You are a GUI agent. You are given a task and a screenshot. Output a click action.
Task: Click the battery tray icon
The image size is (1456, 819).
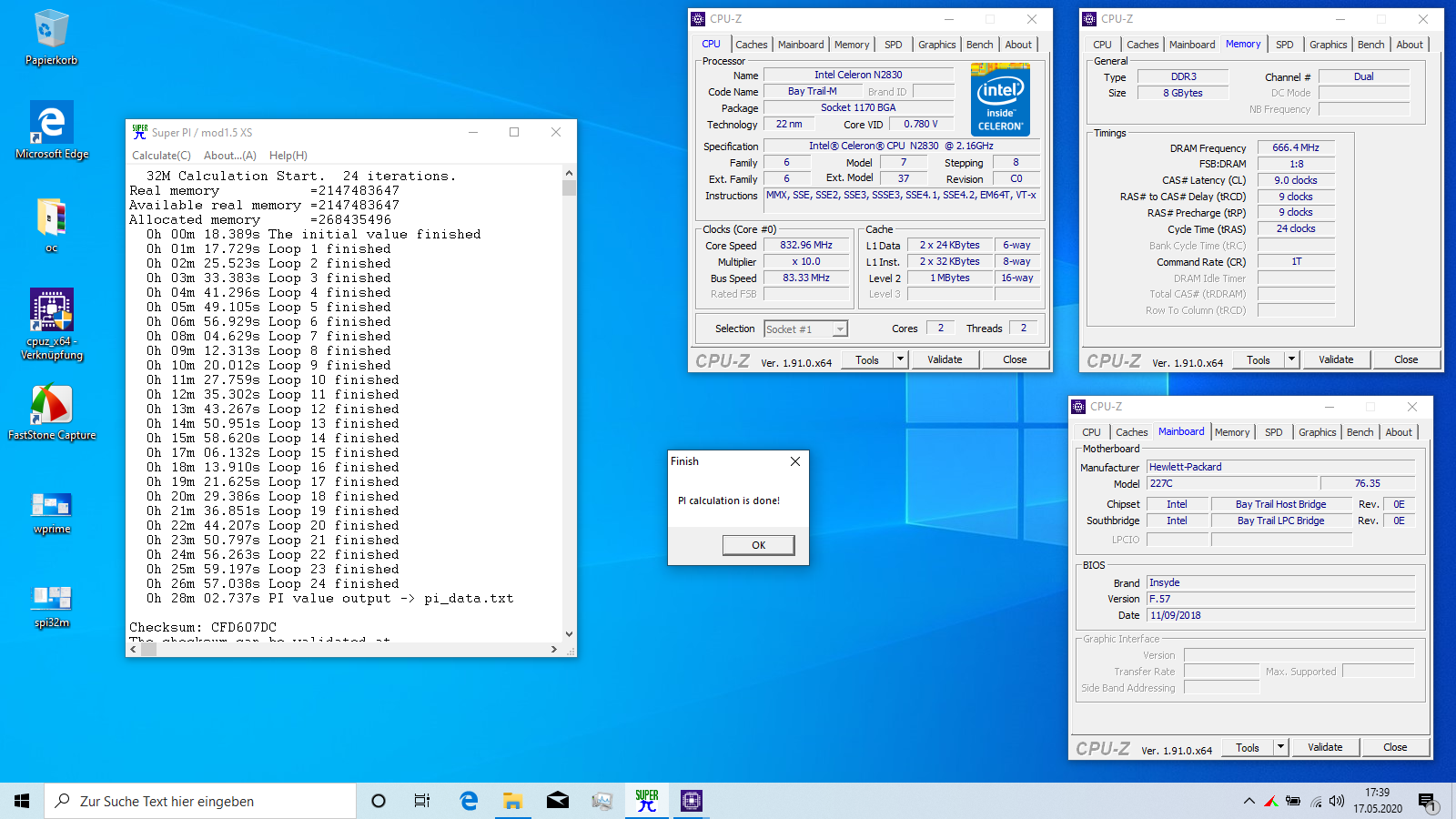[x=1293, y=801]
